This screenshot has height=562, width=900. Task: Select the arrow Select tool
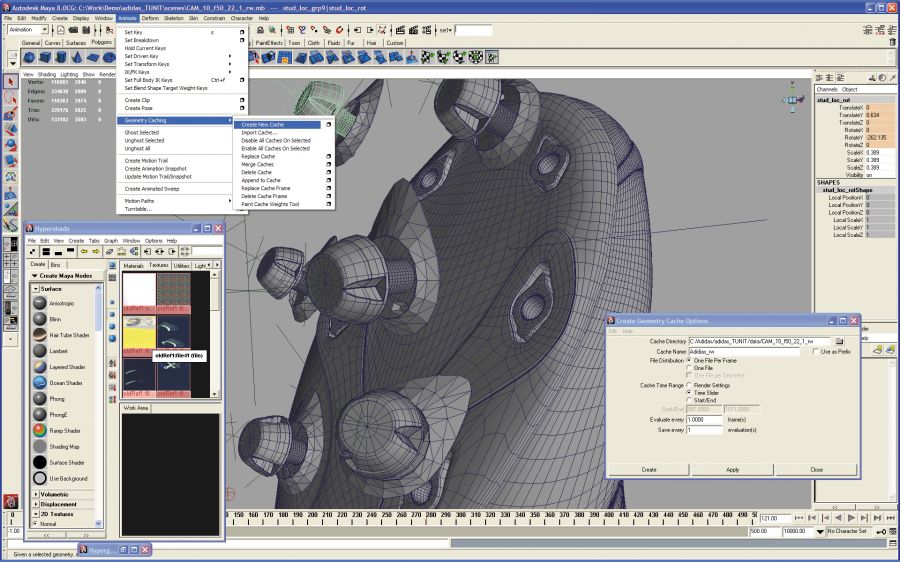click(11, 82)
